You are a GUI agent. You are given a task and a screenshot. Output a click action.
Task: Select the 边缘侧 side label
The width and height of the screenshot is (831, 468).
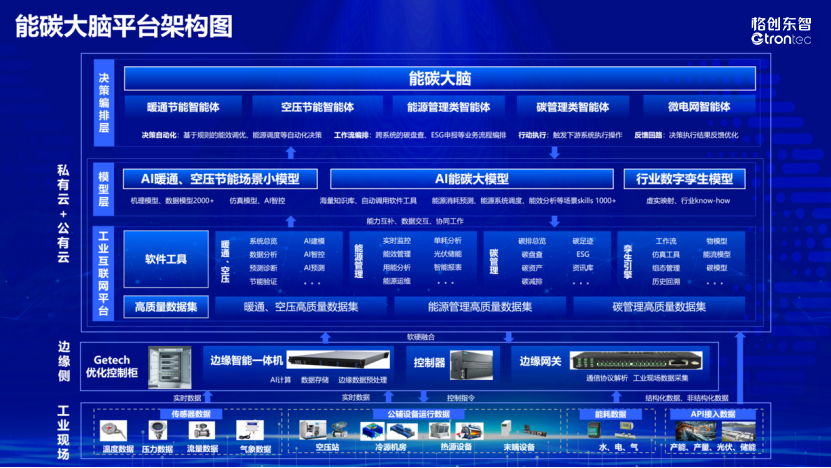coord(64,362)
